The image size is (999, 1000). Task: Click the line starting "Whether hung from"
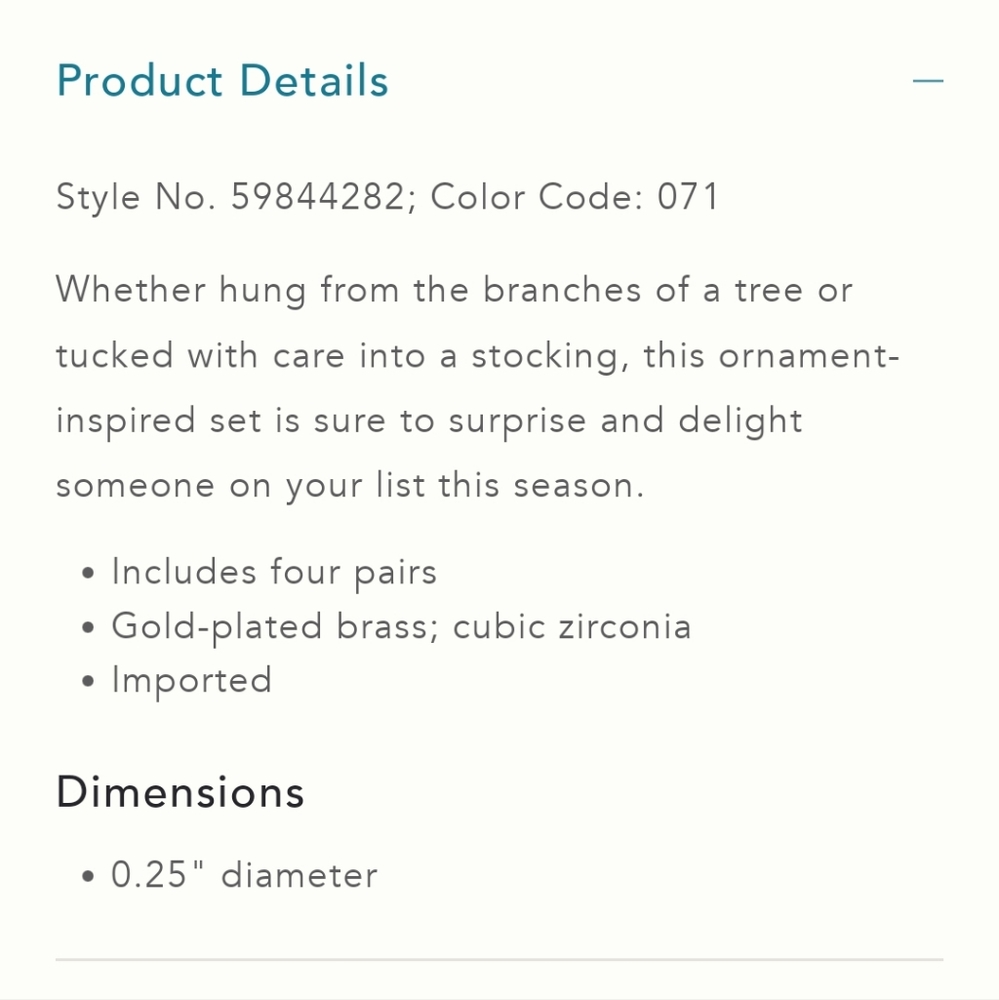click(454, 290)
